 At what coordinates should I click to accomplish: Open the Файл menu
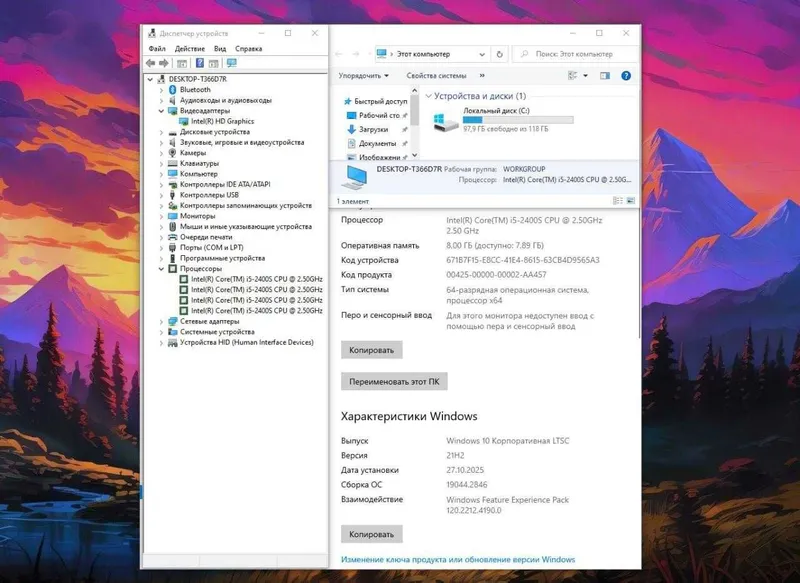pyautogui.click(x=157, y=49)
